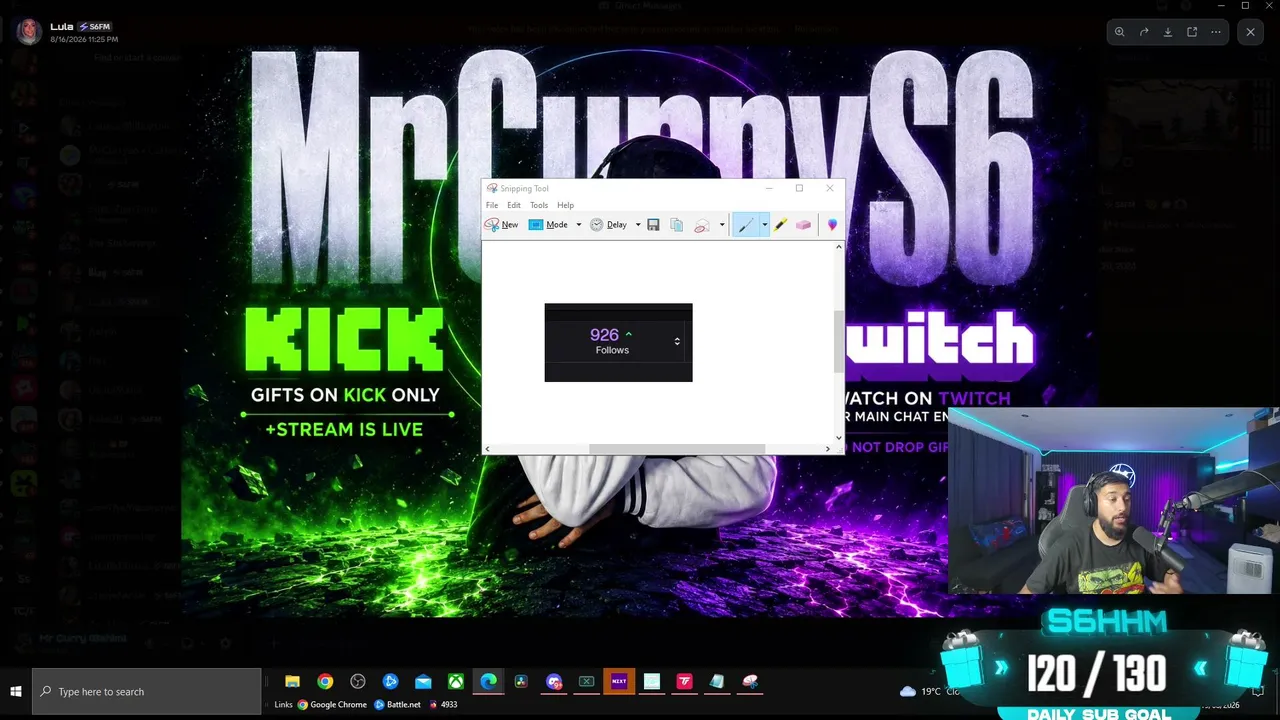Open the Tools menu in Snipping Tool

tap(539, 205)
